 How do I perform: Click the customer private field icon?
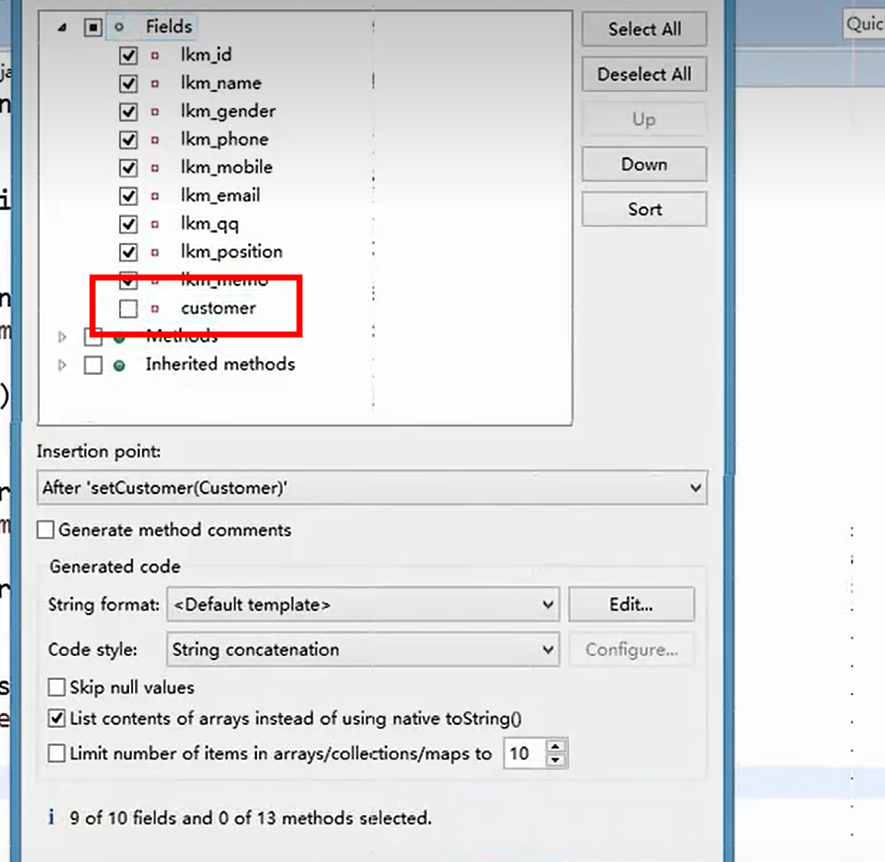tap(155, 308)
